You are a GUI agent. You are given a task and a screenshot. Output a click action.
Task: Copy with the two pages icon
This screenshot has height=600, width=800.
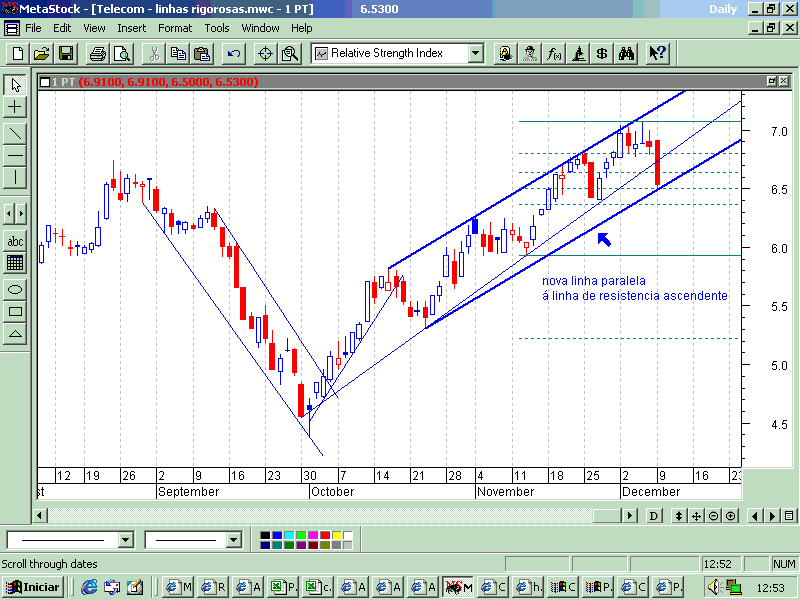[178, 54]
